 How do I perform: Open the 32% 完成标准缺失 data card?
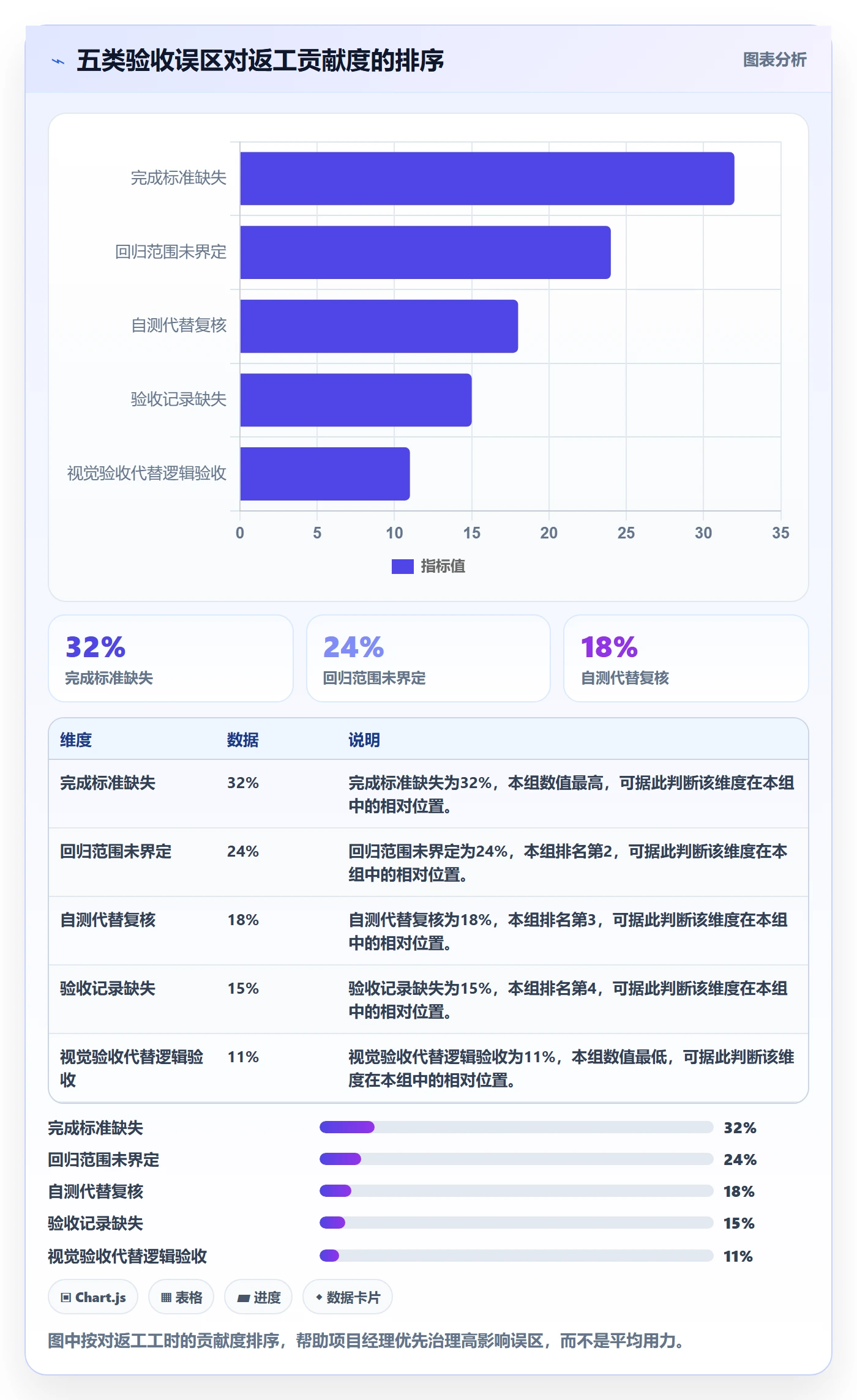pyautogui.click(x=171, y=658)
